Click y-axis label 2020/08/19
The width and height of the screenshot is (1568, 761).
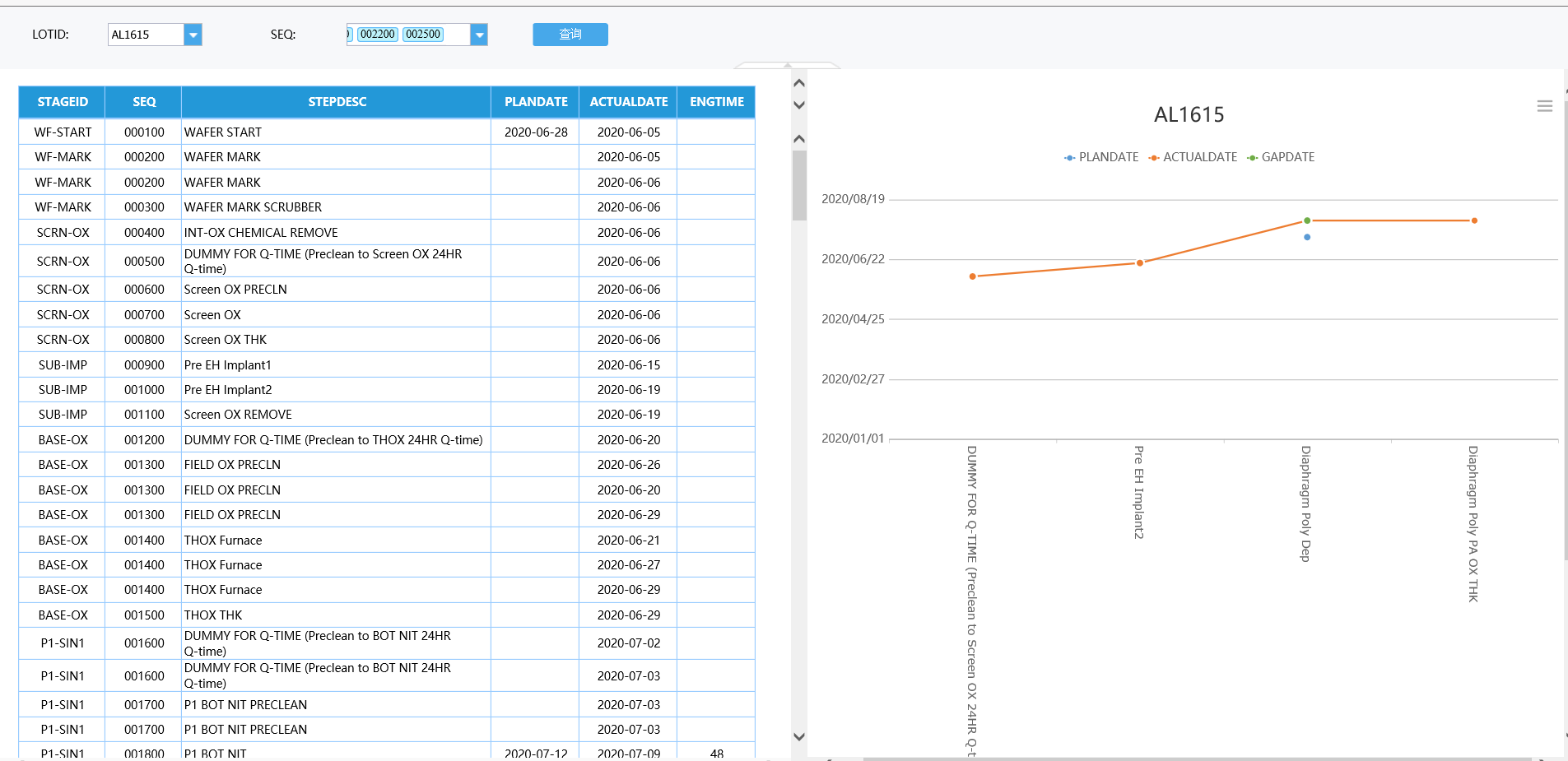click(853, 199)
